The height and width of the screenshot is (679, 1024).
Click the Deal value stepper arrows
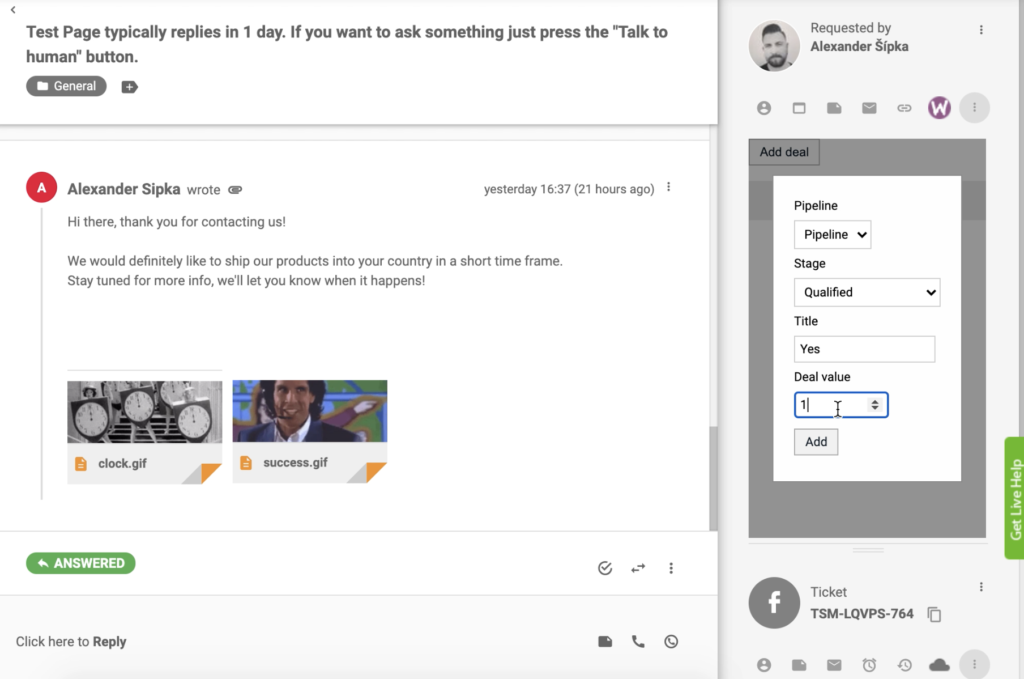874,405
